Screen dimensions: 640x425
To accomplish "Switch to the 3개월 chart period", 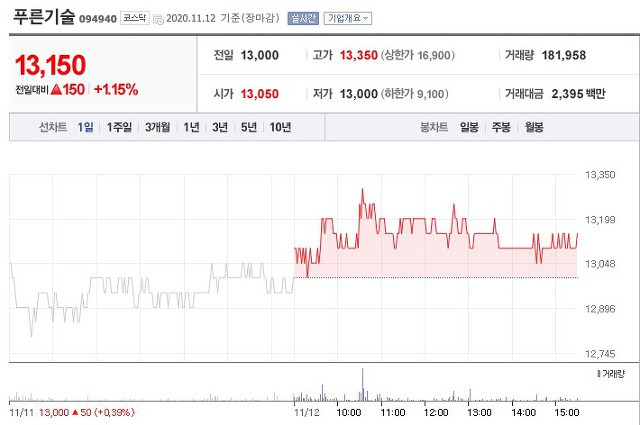I will click(x=157, y=127).
